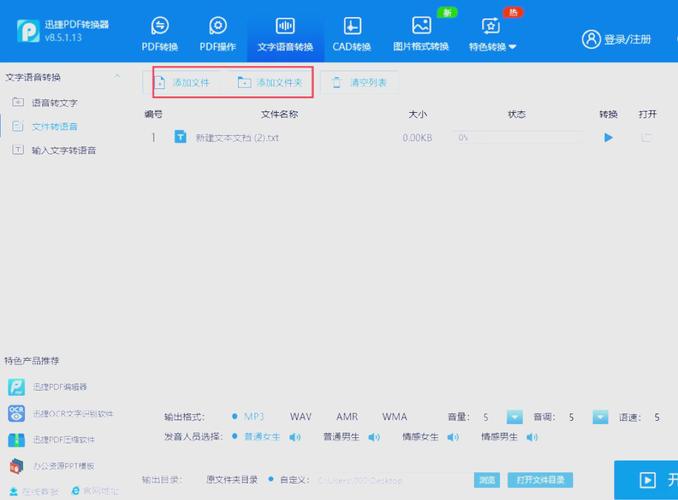The height and width of the screenshot is (500, 678).
Task: Click the 语速 speed value field
Action: point(657,417)
